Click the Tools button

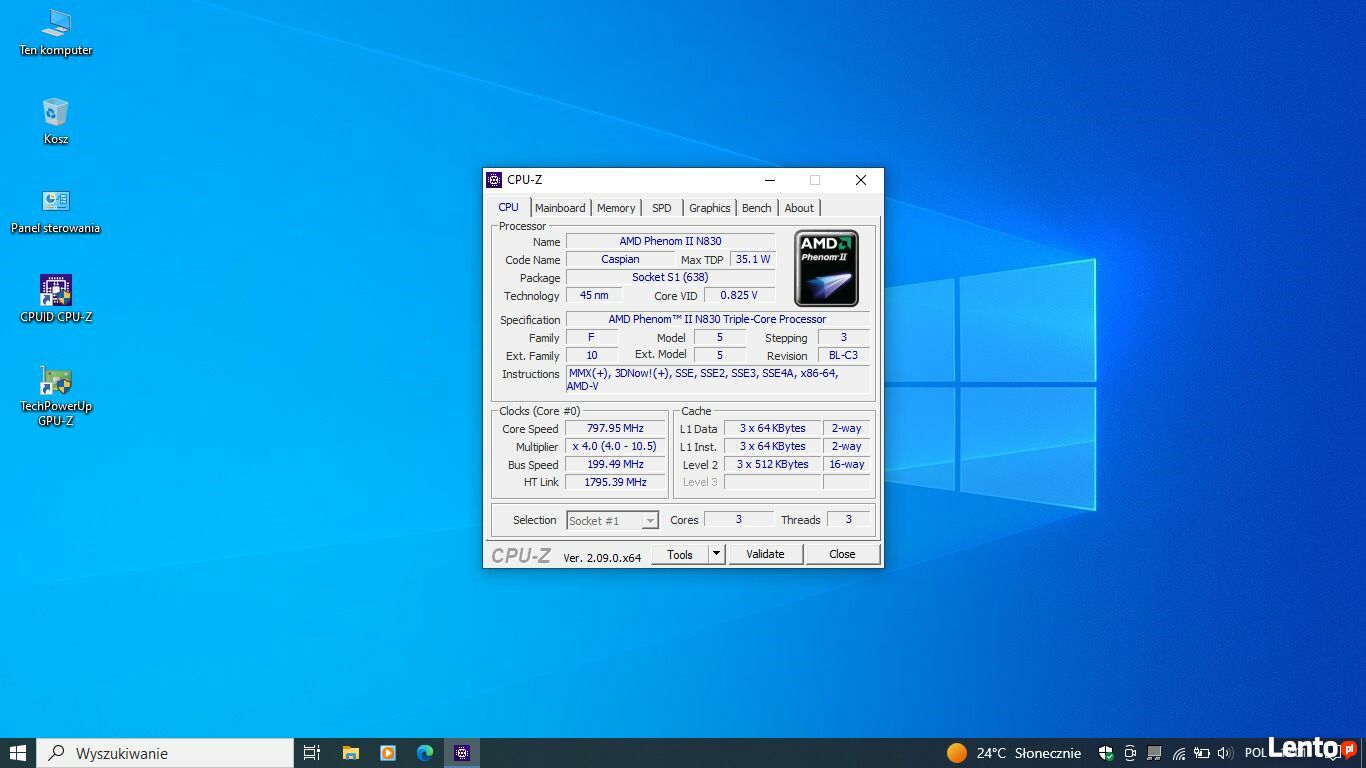(x=680, y=554)
